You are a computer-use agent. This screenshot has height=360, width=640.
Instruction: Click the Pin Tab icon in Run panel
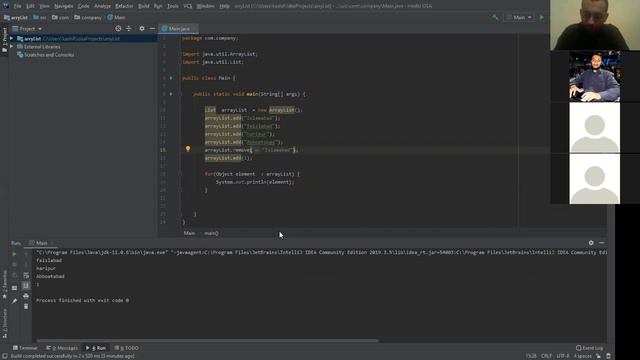(14, 301)
